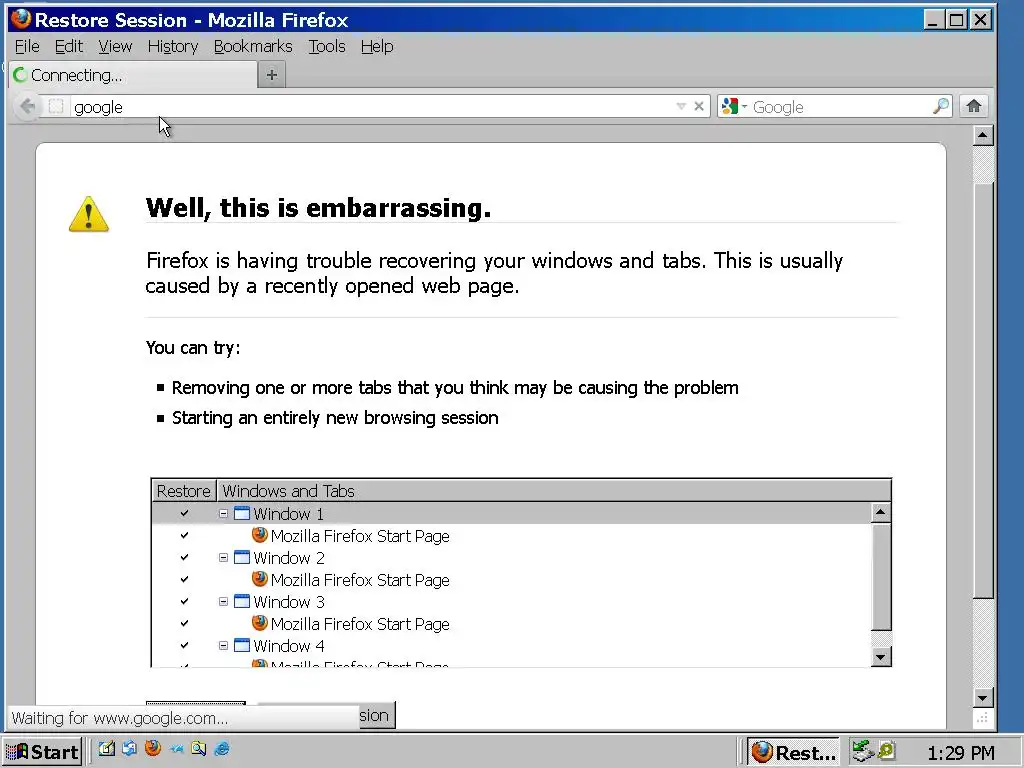1024x768 pixels.
Task: Click the session list scrollbar thumb
Action: (x=881, y=577)
